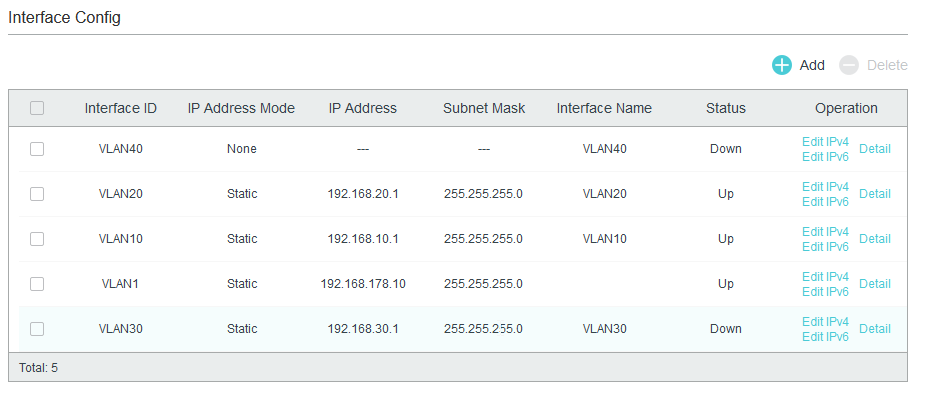
Task: Open Edit IPv4 for VLAN30
Action: click(x=825, y=322)
